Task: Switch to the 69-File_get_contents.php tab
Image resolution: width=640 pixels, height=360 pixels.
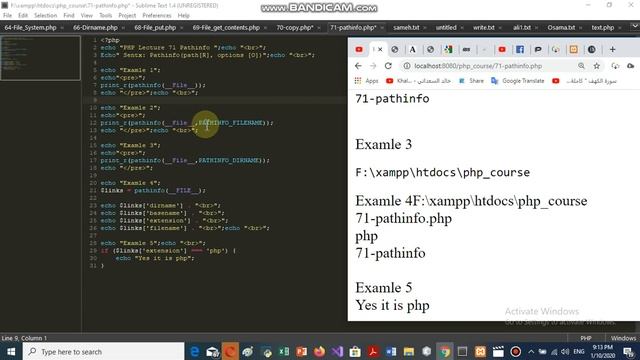Action: pyautogui.click(x=226, y=28)
